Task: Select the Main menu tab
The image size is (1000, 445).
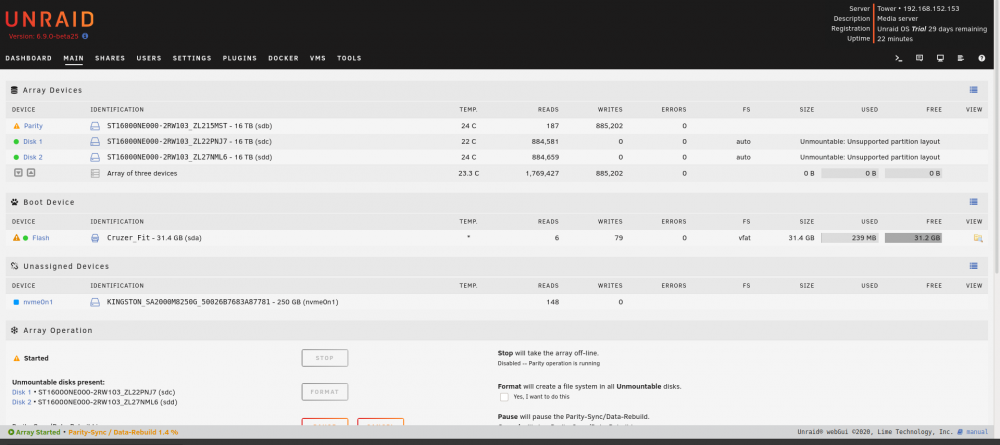Action: click(73, 58)
